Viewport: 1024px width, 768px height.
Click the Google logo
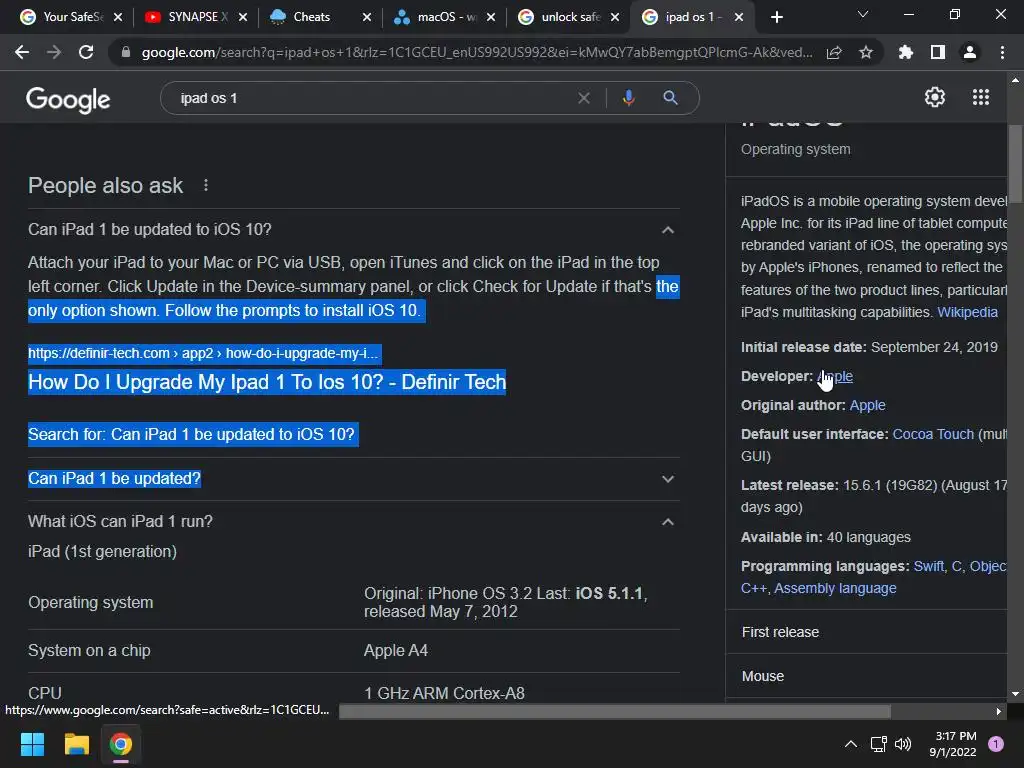tap(68, 99)
